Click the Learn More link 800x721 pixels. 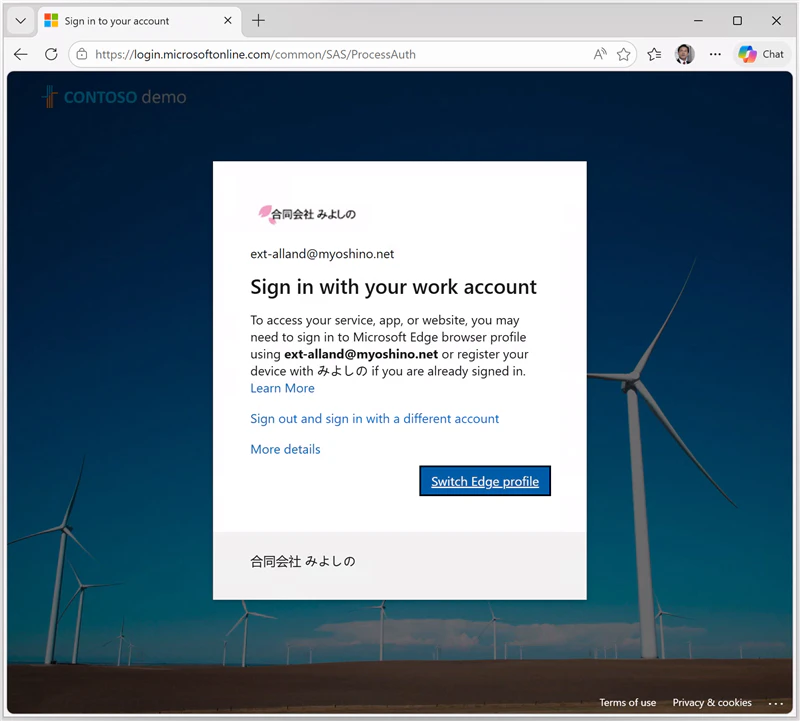point(282,388)
